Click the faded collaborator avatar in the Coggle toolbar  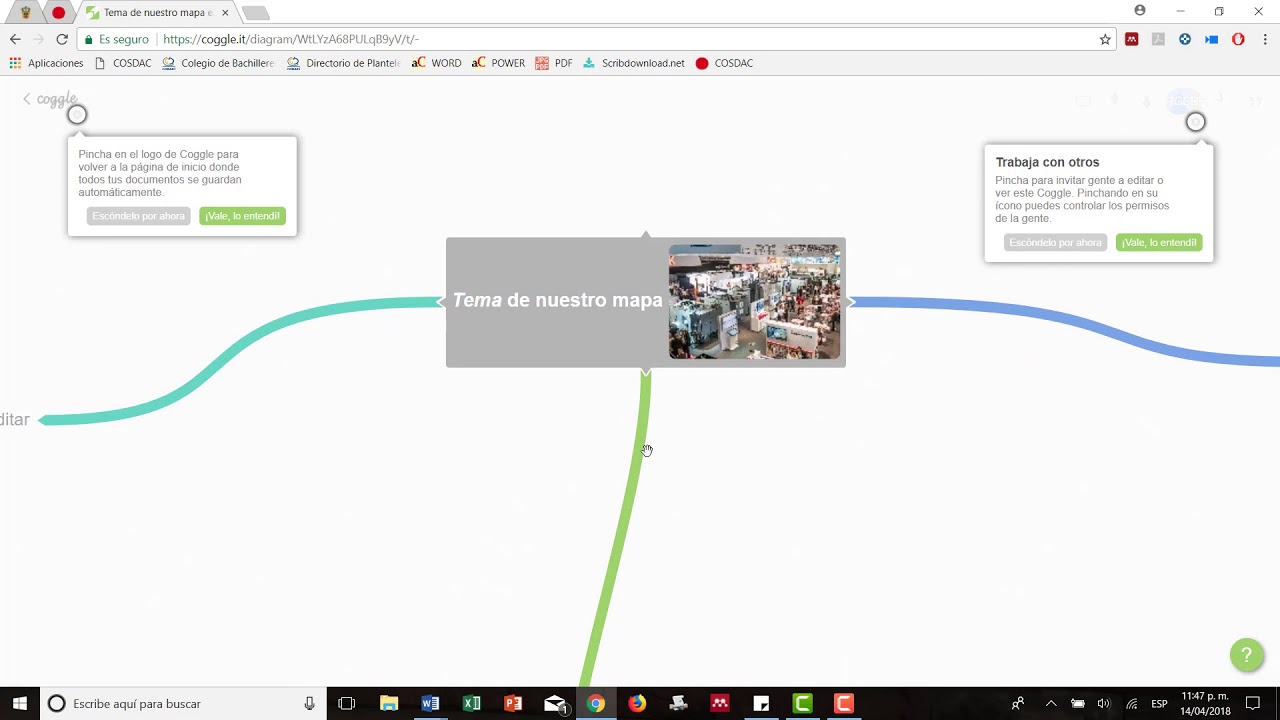tap(1185, 101)
